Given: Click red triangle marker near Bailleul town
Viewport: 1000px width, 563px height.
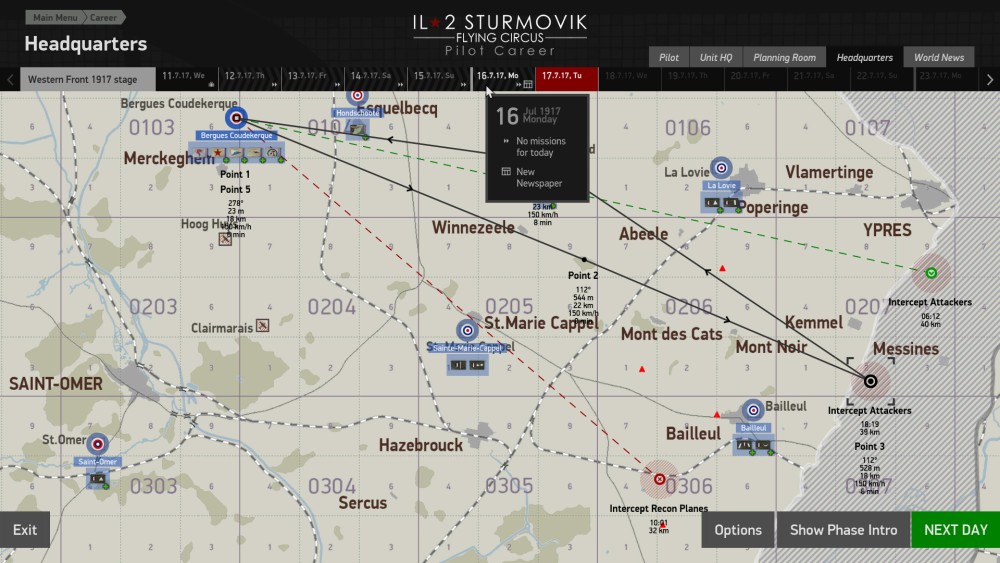Looking at the screenshot, I should click(717, 414).
